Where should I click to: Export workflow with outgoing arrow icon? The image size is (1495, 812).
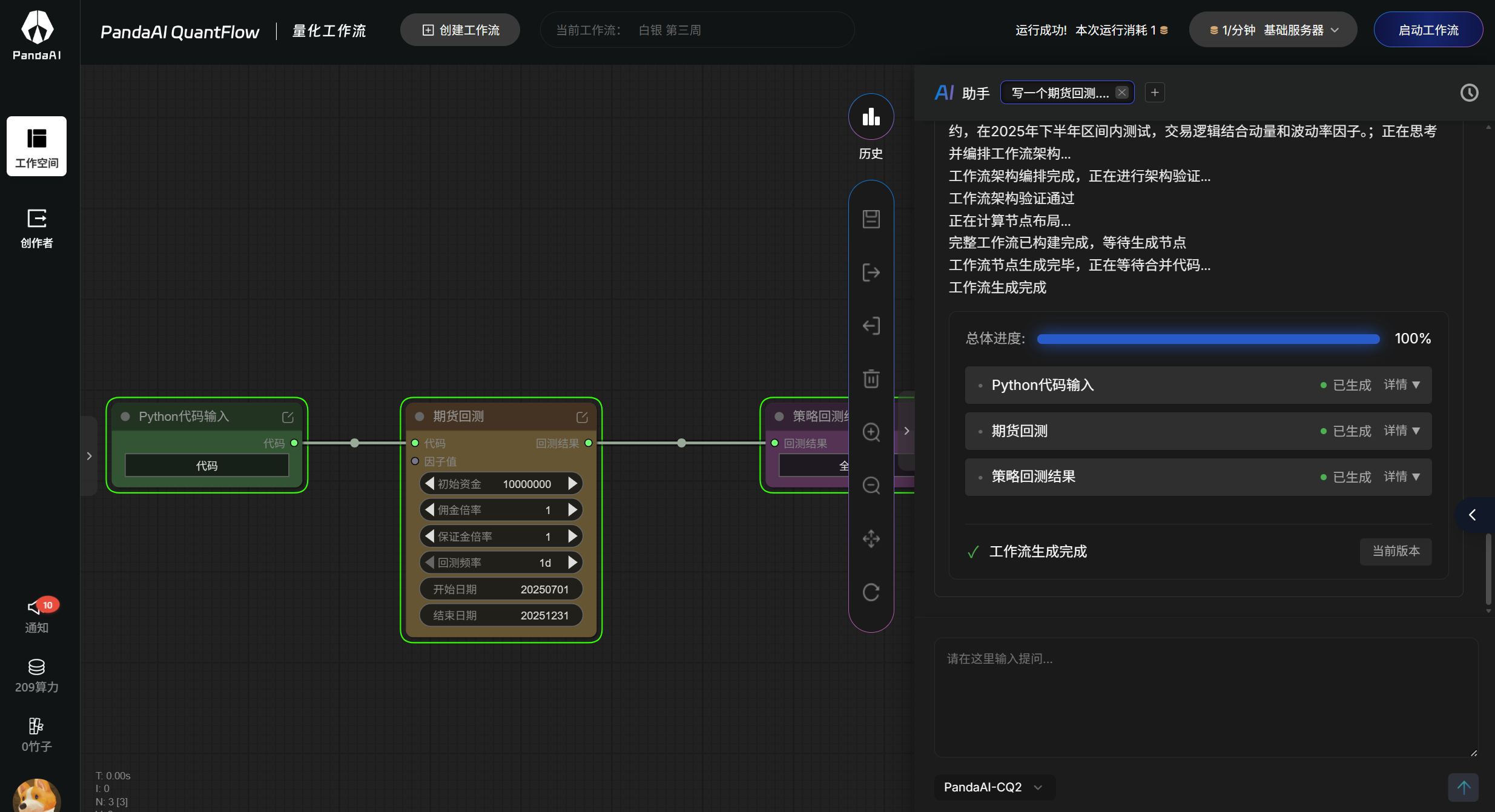click(871, 272)
